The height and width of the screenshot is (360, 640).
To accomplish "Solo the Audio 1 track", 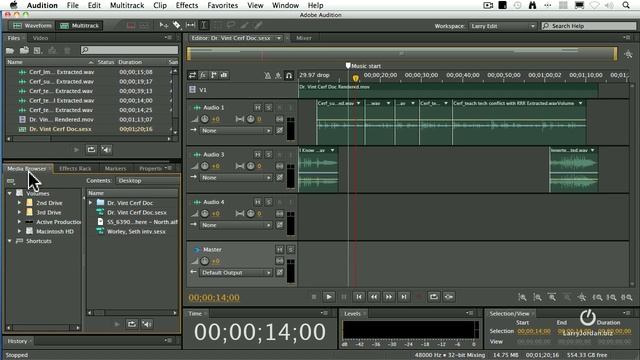I will pos(268,107).
